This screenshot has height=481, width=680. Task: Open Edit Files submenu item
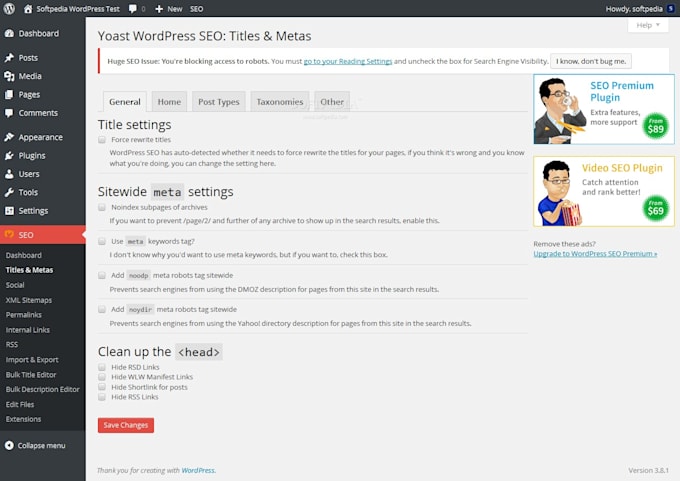20,404
